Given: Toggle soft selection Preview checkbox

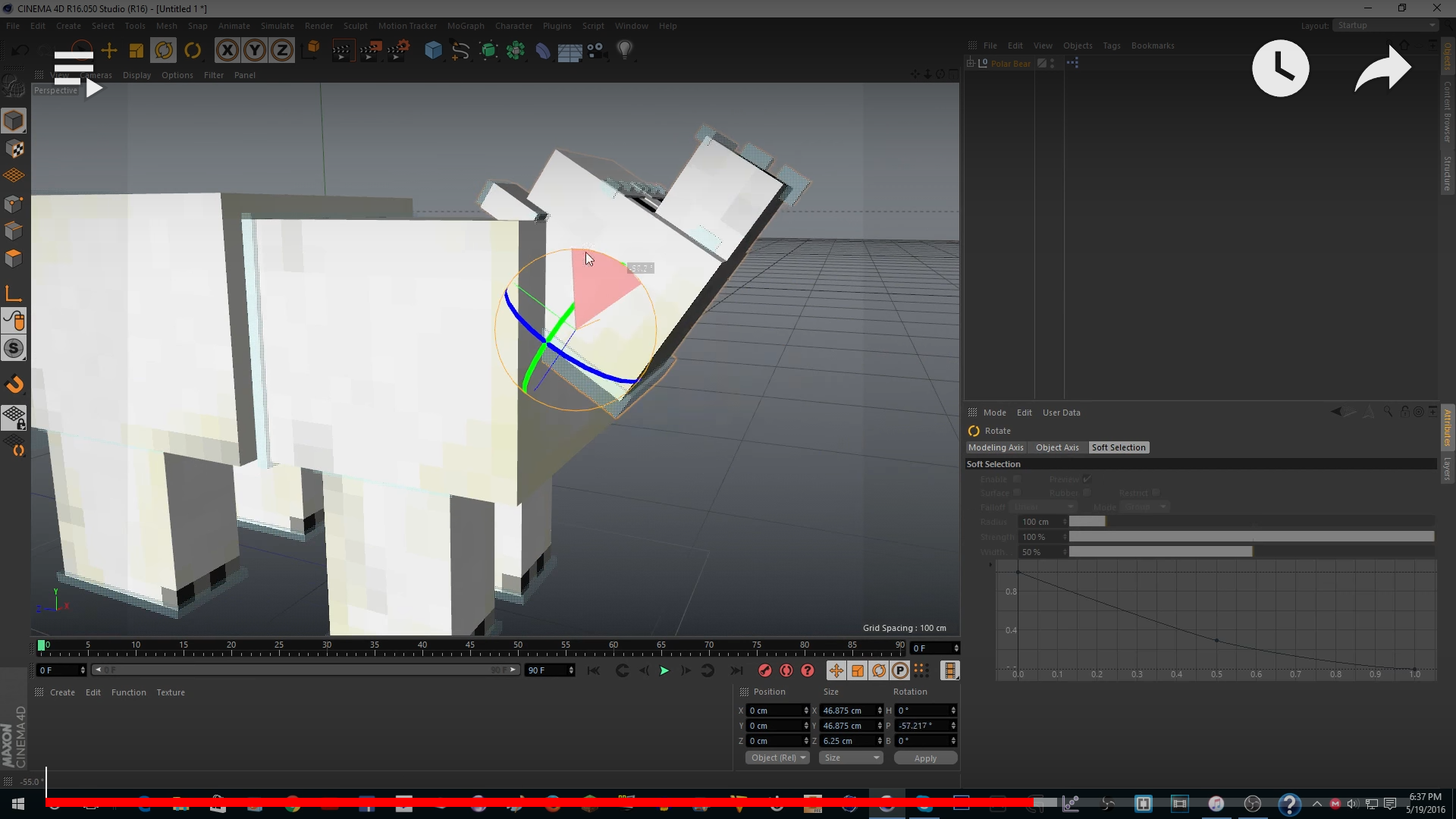Looking at the screenshot, I should 1087,479.
